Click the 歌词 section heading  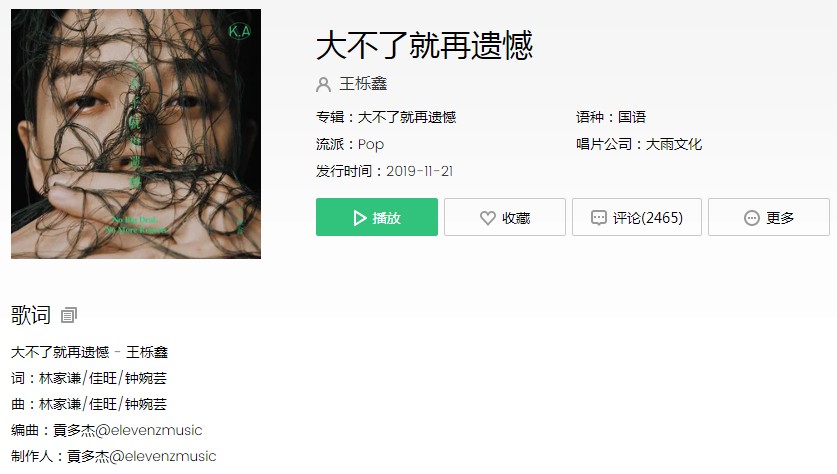(31, 315)
